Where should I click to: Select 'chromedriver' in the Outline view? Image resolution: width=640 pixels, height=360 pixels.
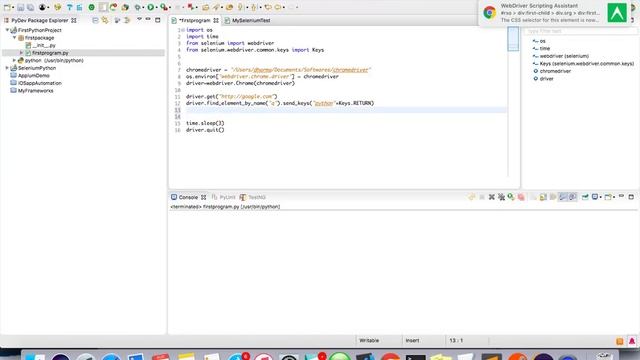click(x=552, y=71)
